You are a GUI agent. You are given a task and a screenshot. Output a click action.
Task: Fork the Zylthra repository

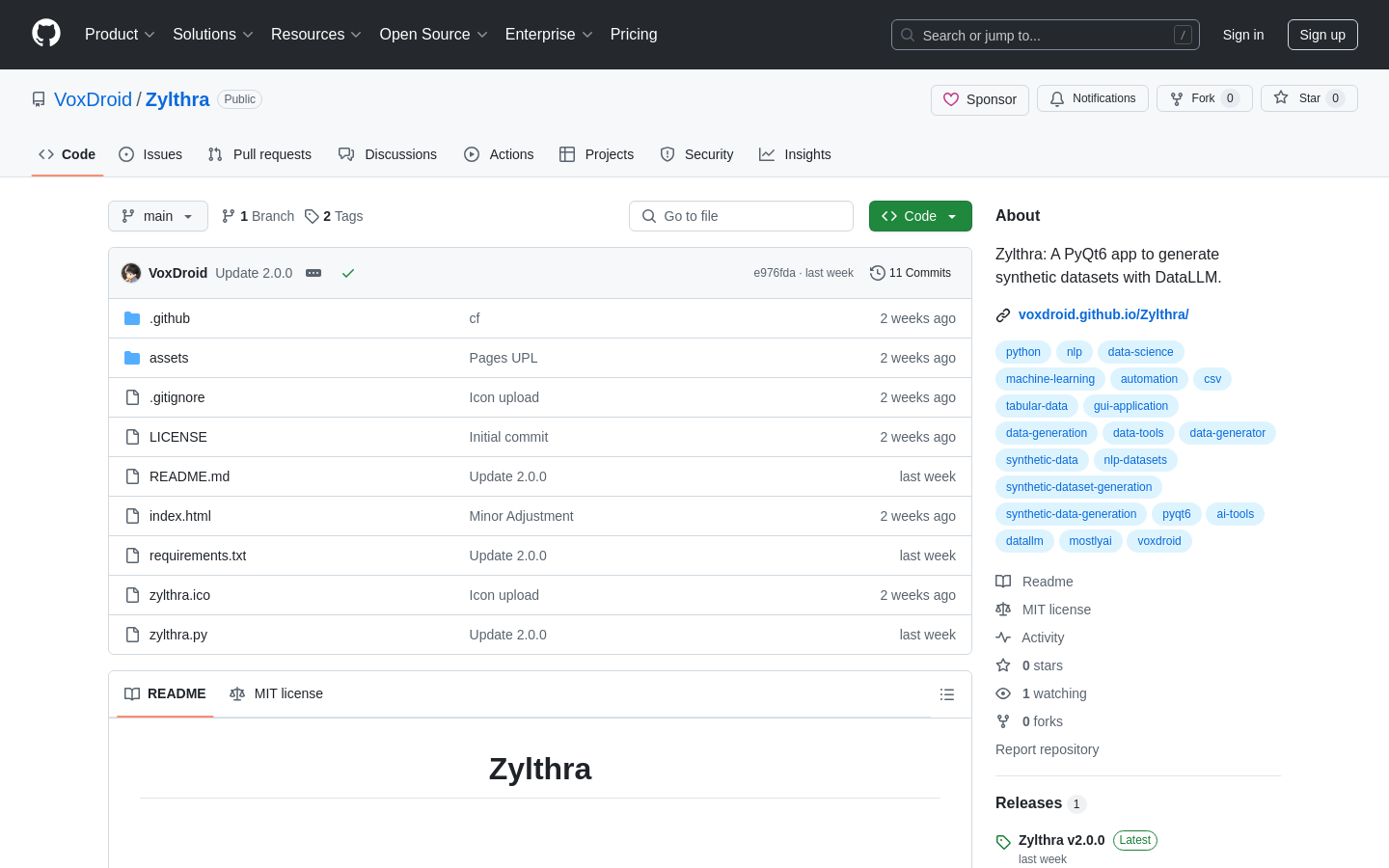point(1204,98)
